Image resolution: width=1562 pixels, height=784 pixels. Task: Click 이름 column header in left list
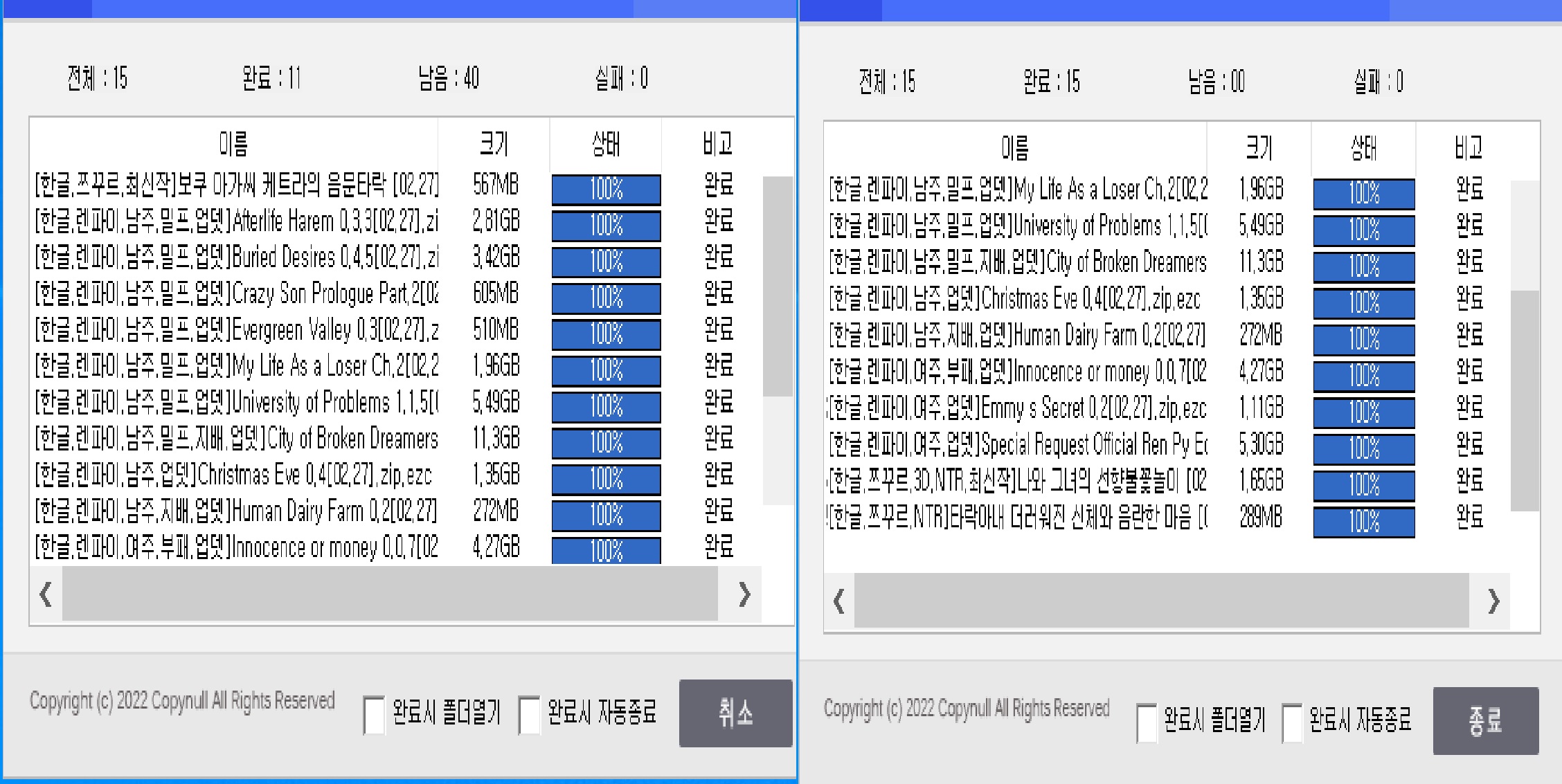click(x=233, y=144)
